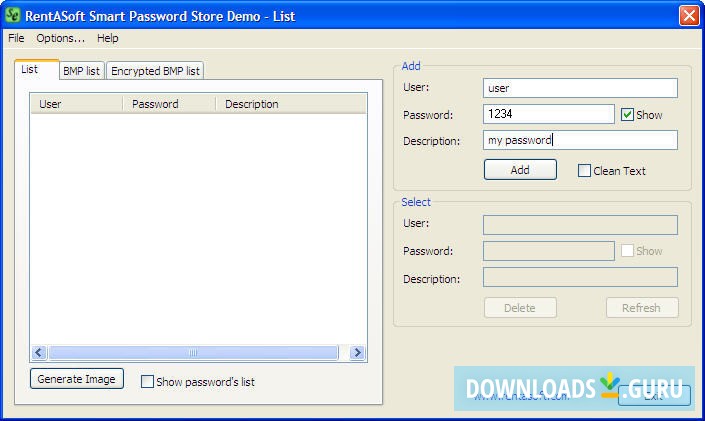Close the Smart Password Store window

[689, 16]
